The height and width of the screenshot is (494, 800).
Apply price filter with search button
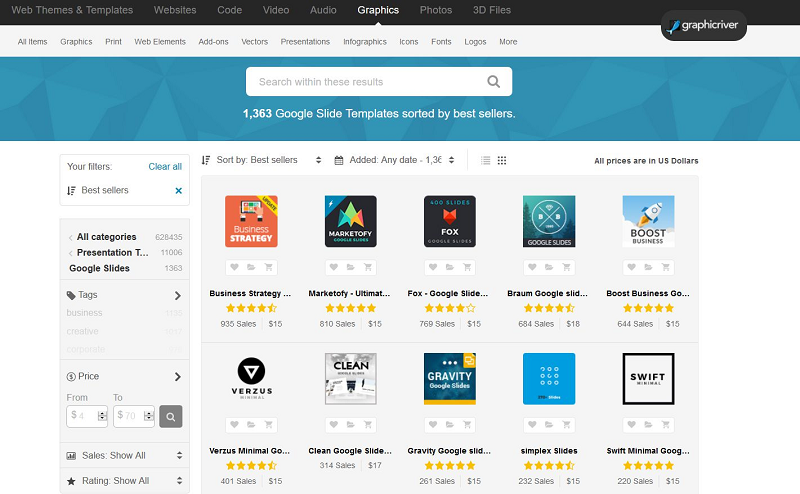coord(171,415)
